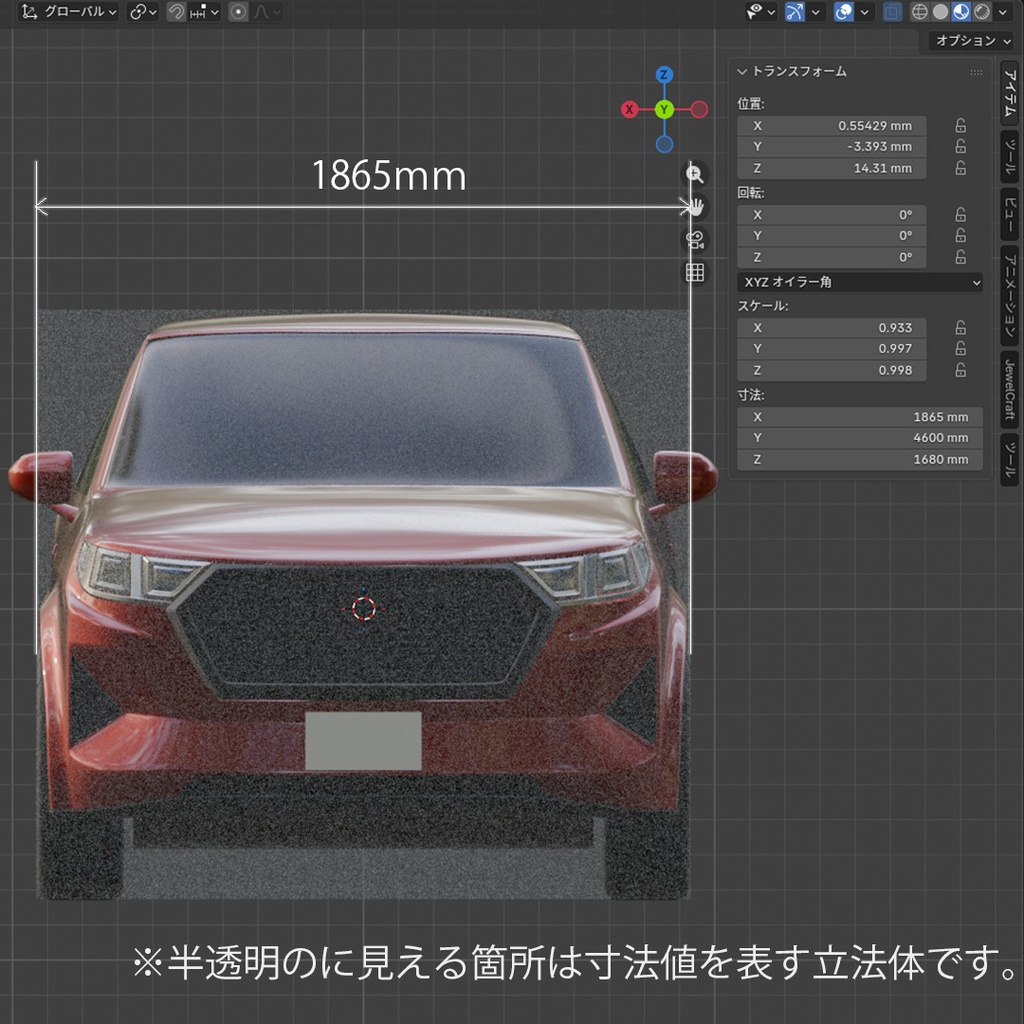Toggle the magnet snap button
Image resolution: width=1024 pixels, height=1024 pixels.
coord(176,12)
